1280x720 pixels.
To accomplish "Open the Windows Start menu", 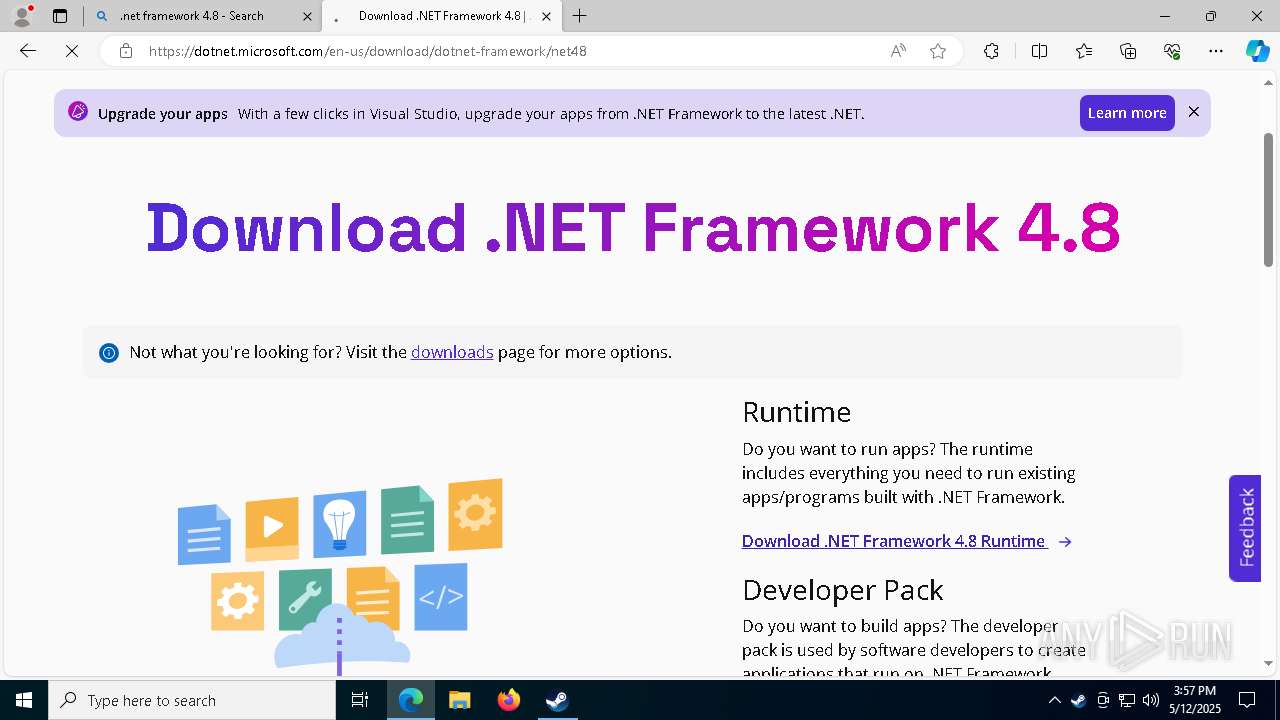I will [x=24, y=700].
